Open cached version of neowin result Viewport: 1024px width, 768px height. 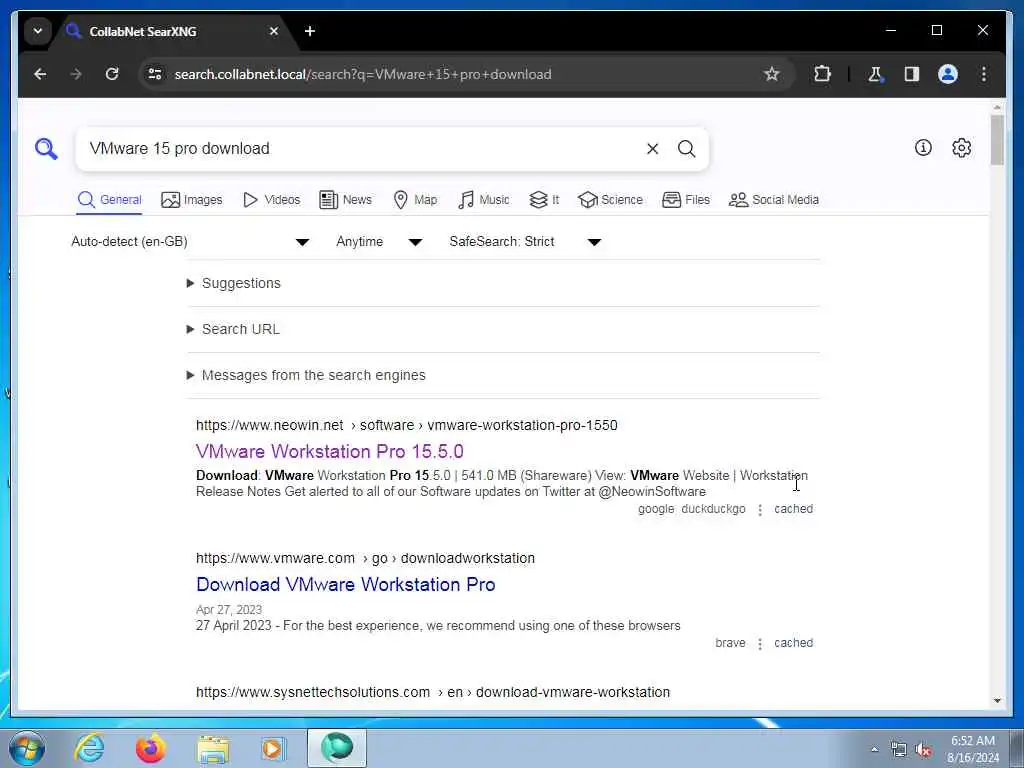click(x=793, y=509)
